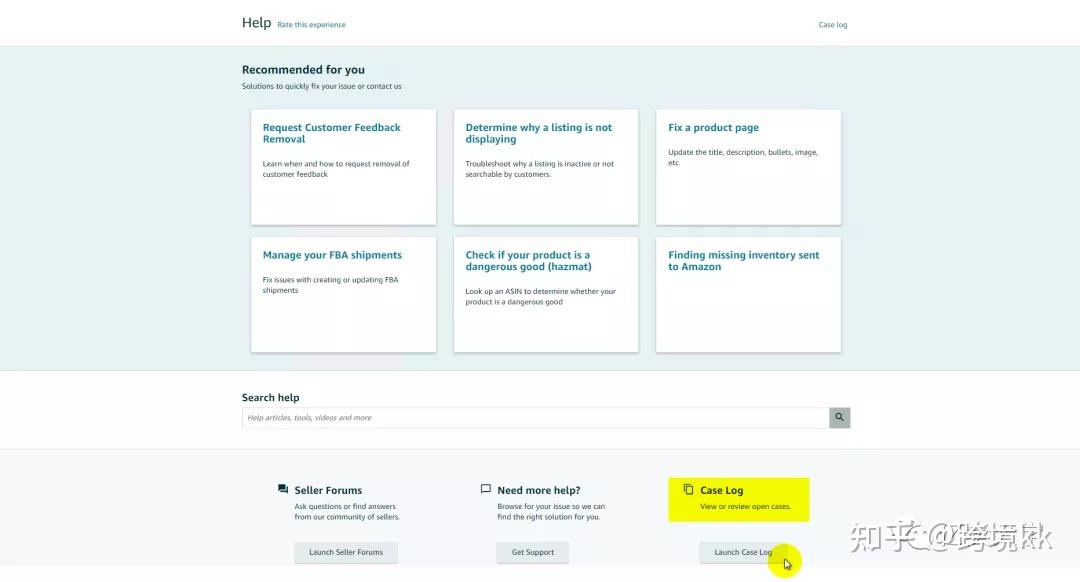Click the highlighted Case Log heading

721,491
